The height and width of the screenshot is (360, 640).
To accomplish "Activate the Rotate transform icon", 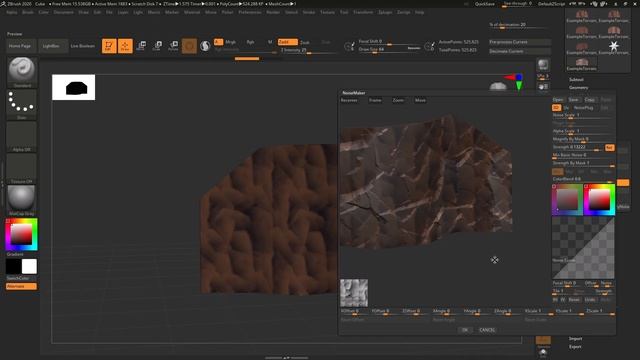I will (173, 46).
